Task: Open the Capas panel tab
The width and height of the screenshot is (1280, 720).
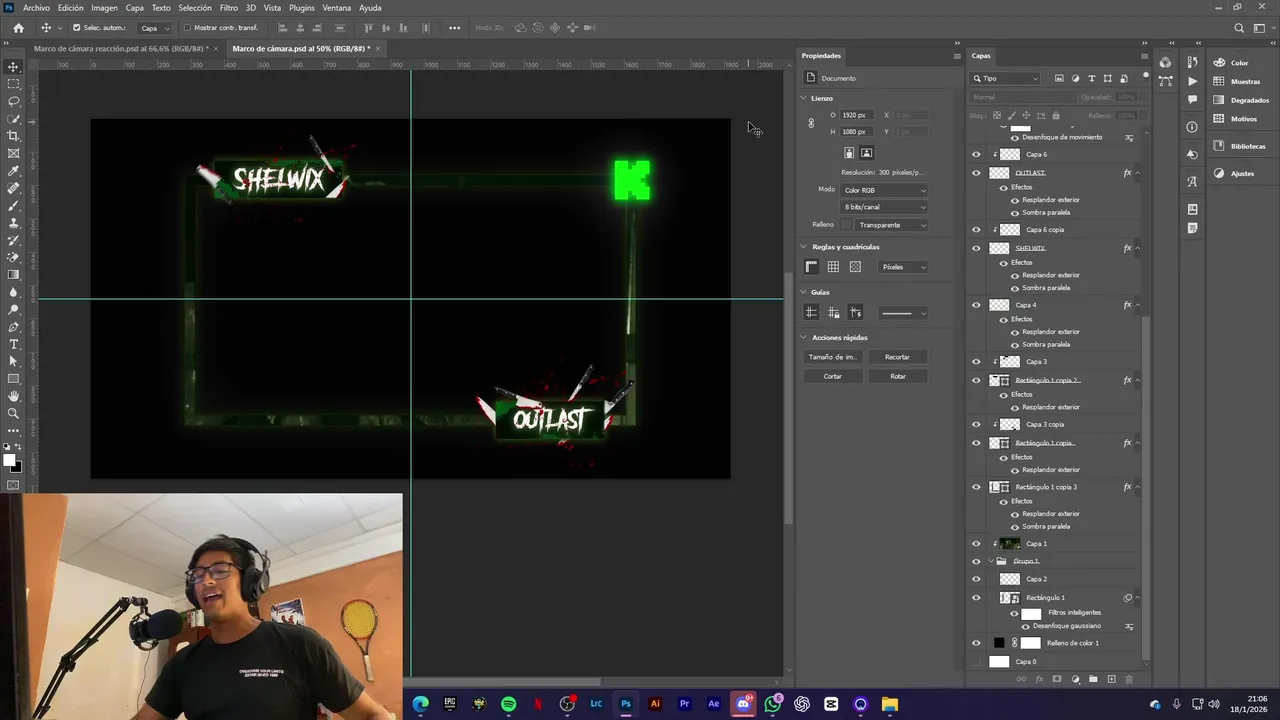Action: (x=981, y=56)
